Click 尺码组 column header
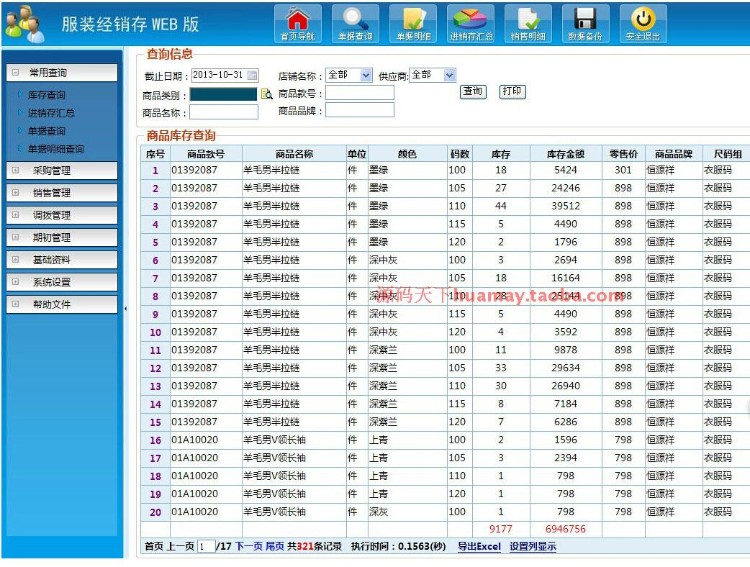Screen dimensions: 750x567 click(x=727, y=154)
